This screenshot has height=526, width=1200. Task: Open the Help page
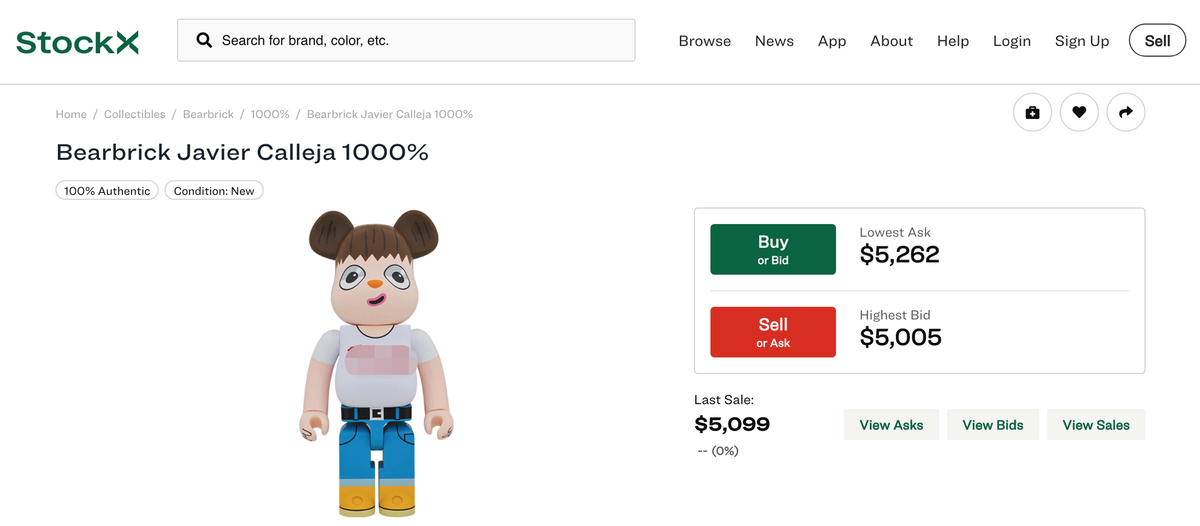click(953, 41)
